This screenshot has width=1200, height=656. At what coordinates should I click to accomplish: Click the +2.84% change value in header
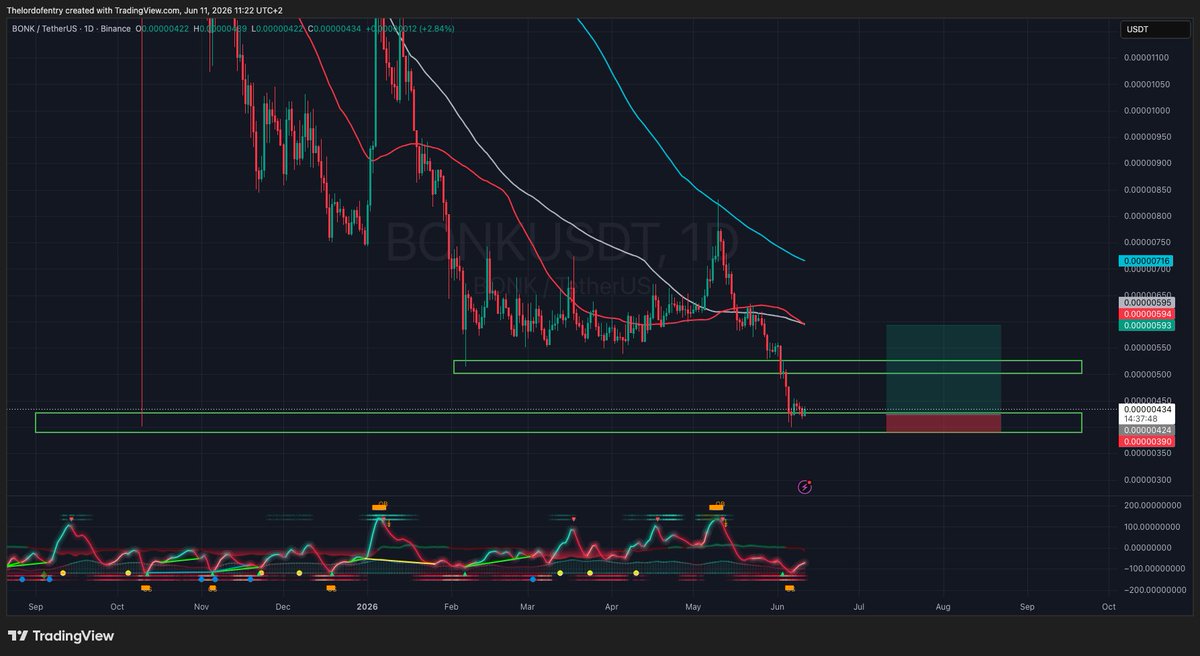pos(436,29)
